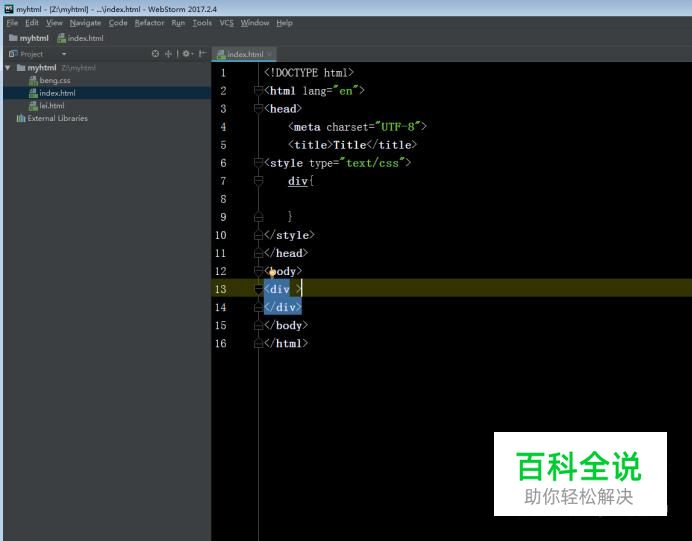Open the VCS menu
The height and width of the screenshot is (541, 692).
[226, 23]
